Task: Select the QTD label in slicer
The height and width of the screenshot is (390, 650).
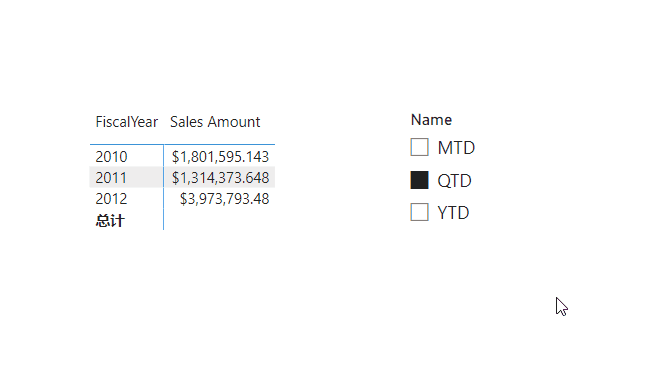Action: pos(454,181)
